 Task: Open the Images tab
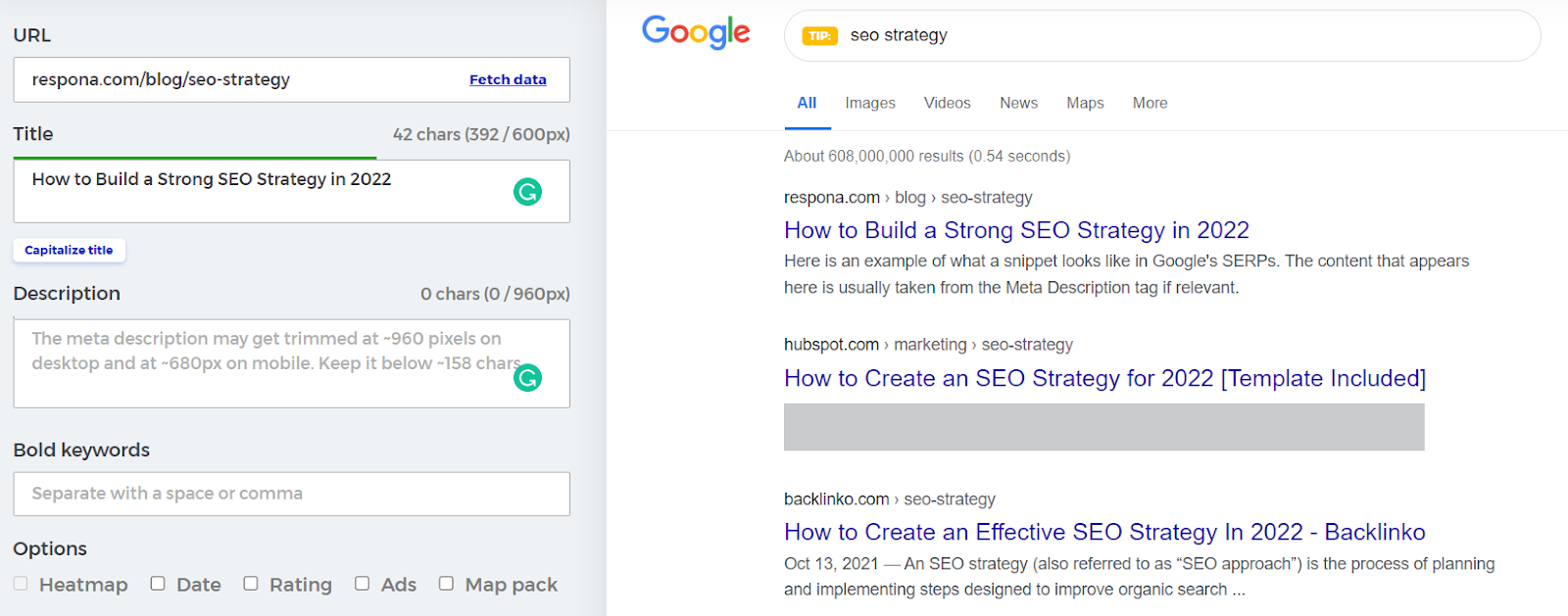coord(870,103)
